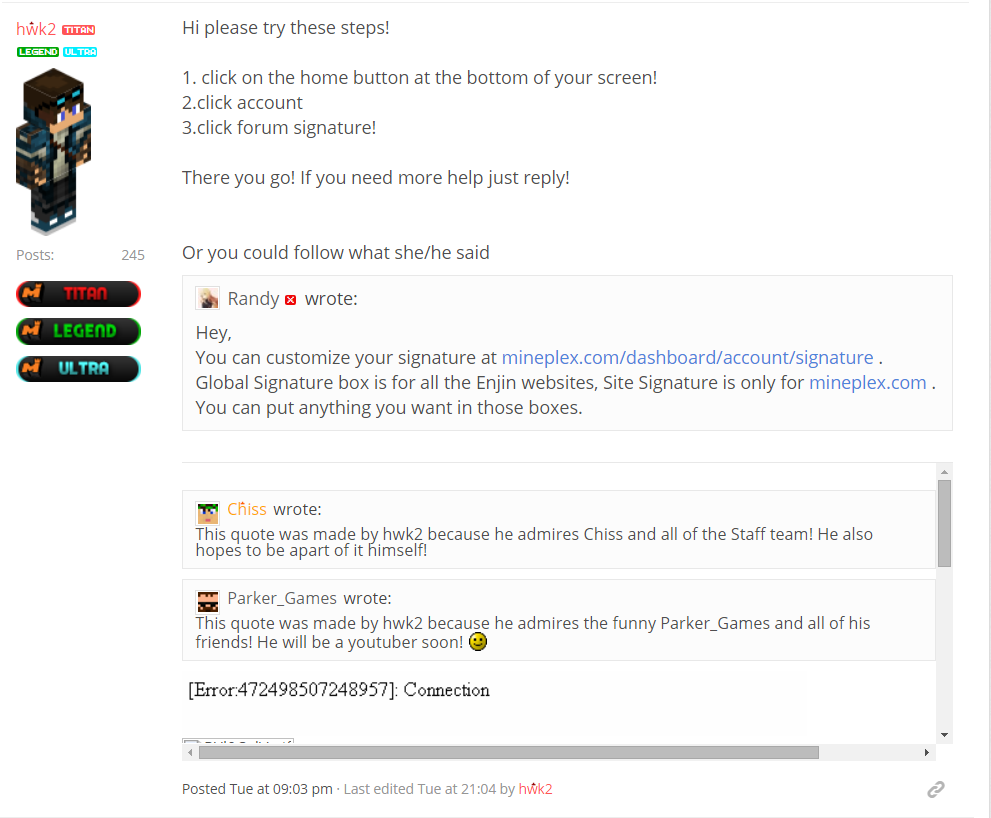Click the Chiss username in the signature

tap(247, 509)
